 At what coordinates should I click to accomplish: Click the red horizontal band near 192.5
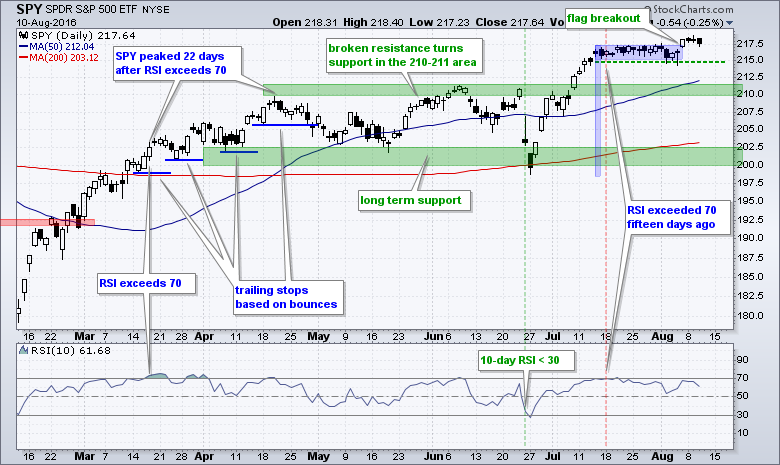pos(47,221)
